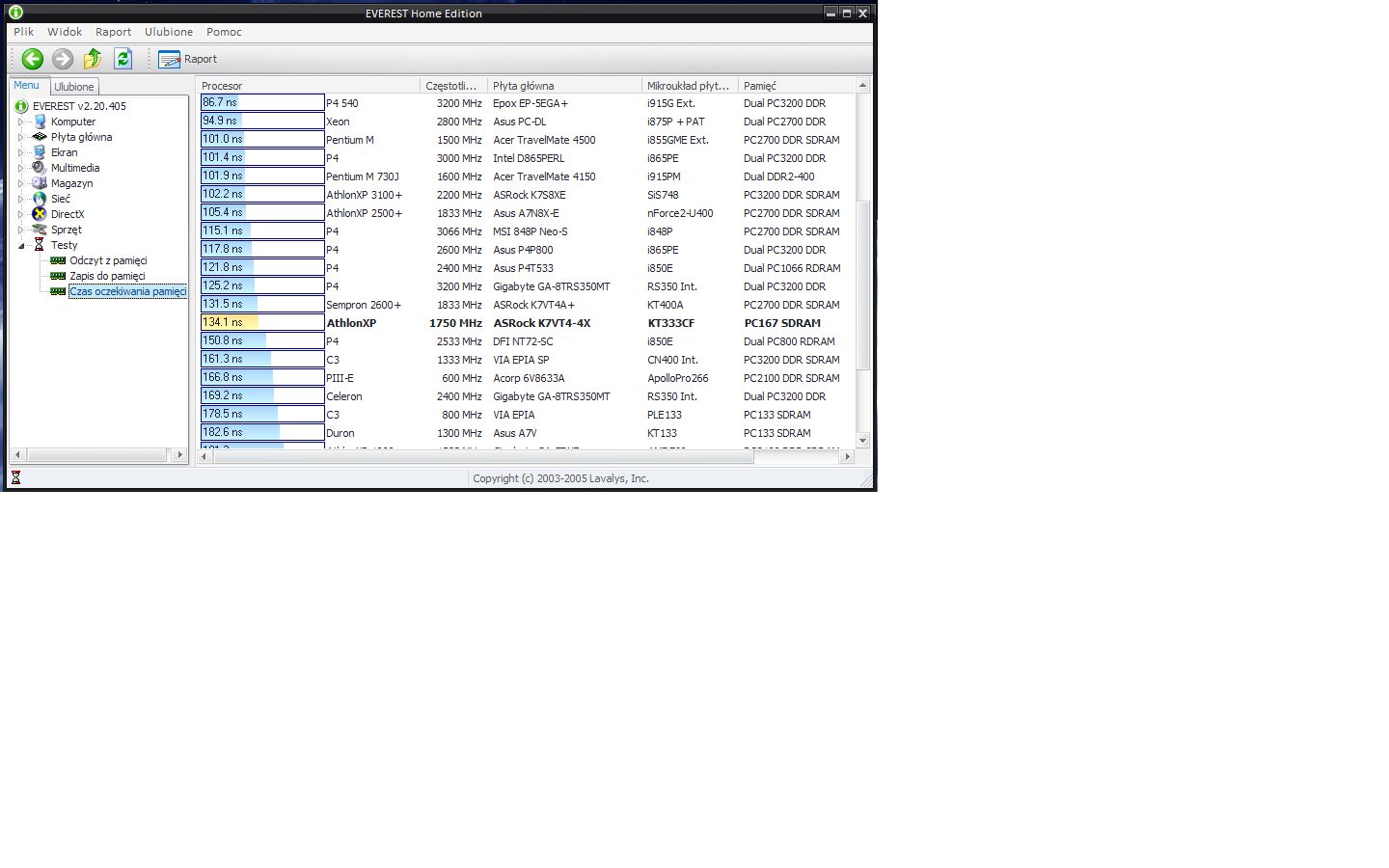Screen dimensions: 1389x868
Task: Sort by the Pamięć column header
Action: pyautogui.click(x=797, y=86)
